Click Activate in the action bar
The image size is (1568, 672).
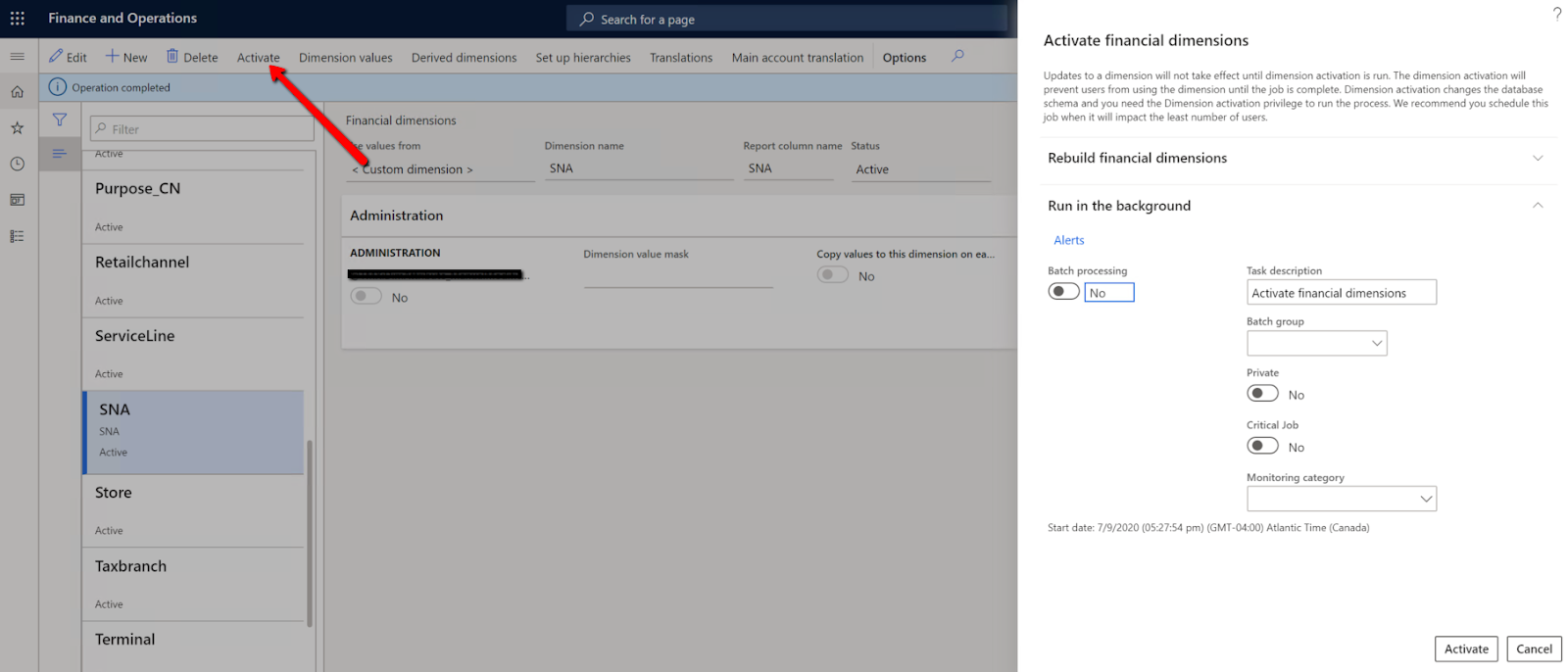258,58
